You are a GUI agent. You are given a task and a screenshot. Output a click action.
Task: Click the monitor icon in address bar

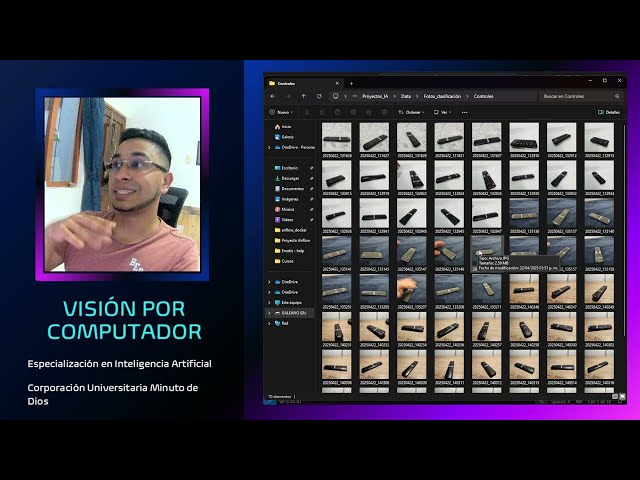(x=335, y=96)
